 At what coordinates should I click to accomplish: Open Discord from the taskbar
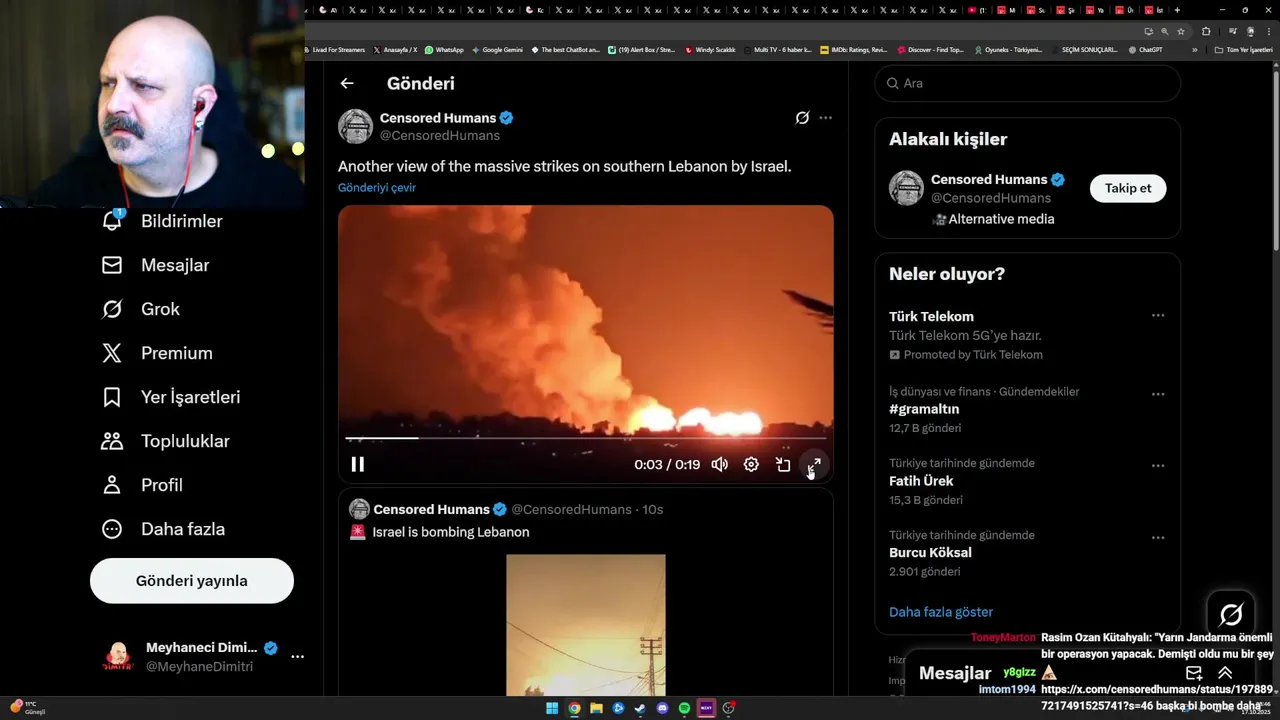pyautogui.click(x=662, y=708)
